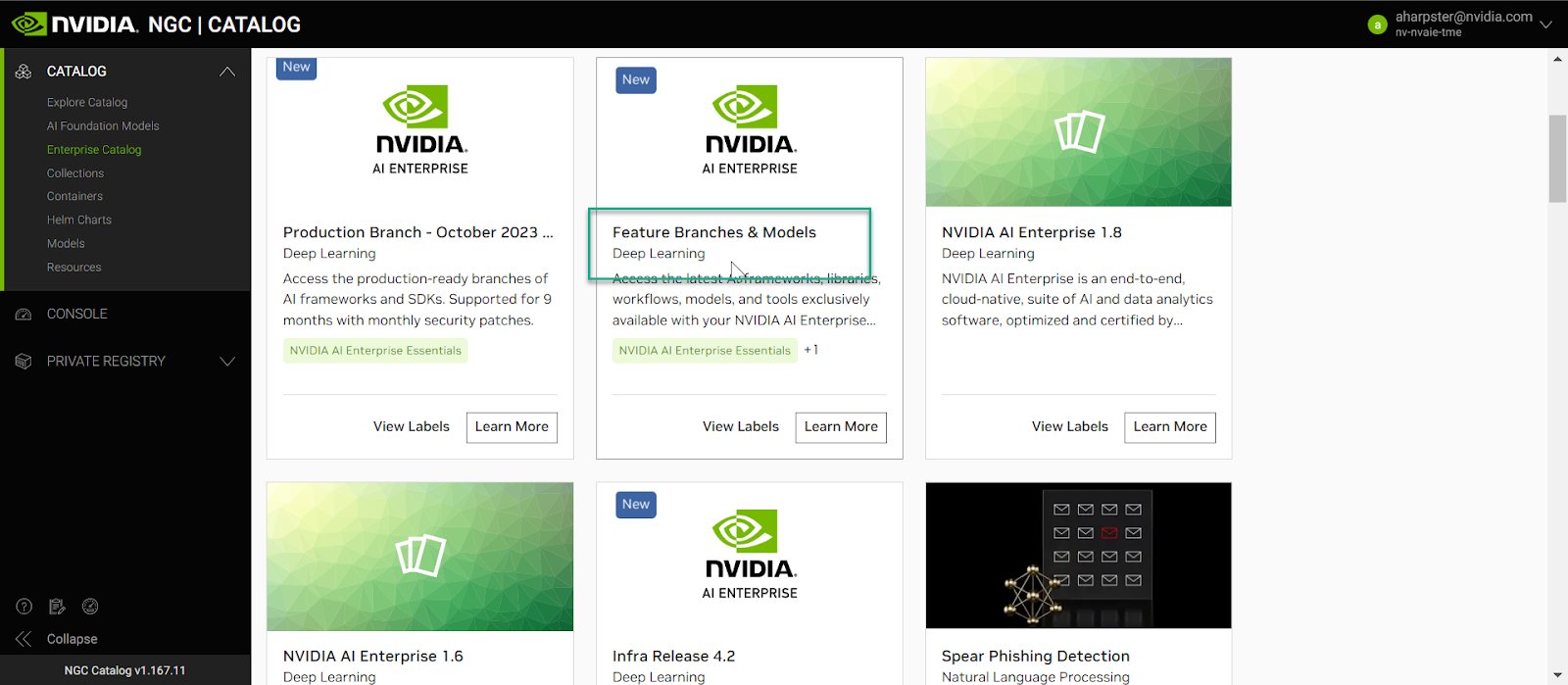Open NVIDIA AI Enterprise 1.8 title
The image size is (1568, 685).
click(1032, 232)
